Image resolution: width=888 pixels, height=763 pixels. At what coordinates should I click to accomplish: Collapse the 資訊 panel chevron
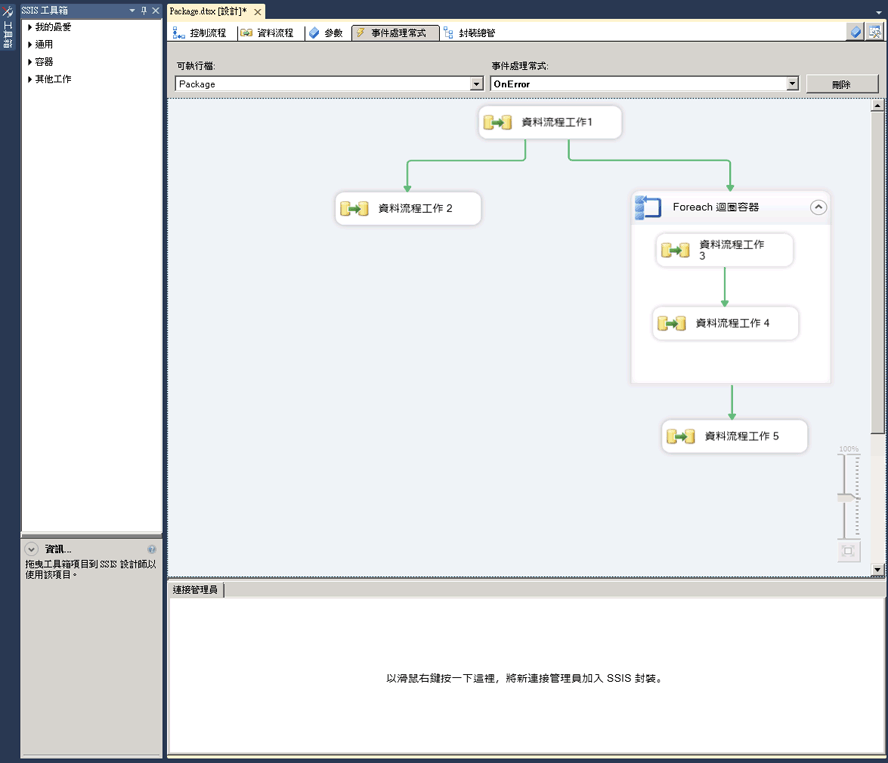pos(32,549)
